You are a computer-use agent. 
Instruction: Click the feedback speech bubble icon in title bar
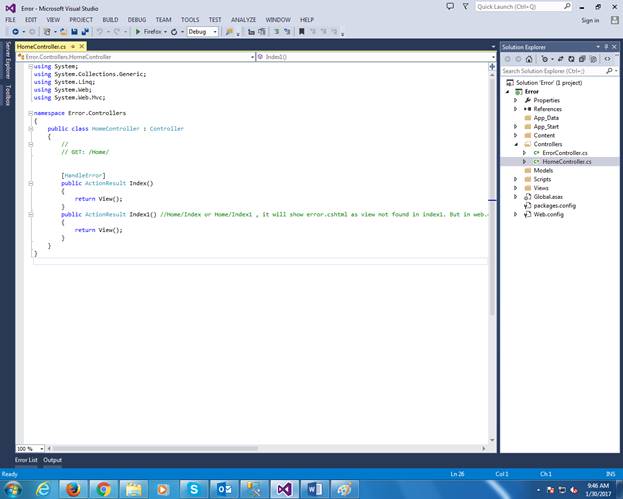(x=450, y=6)
